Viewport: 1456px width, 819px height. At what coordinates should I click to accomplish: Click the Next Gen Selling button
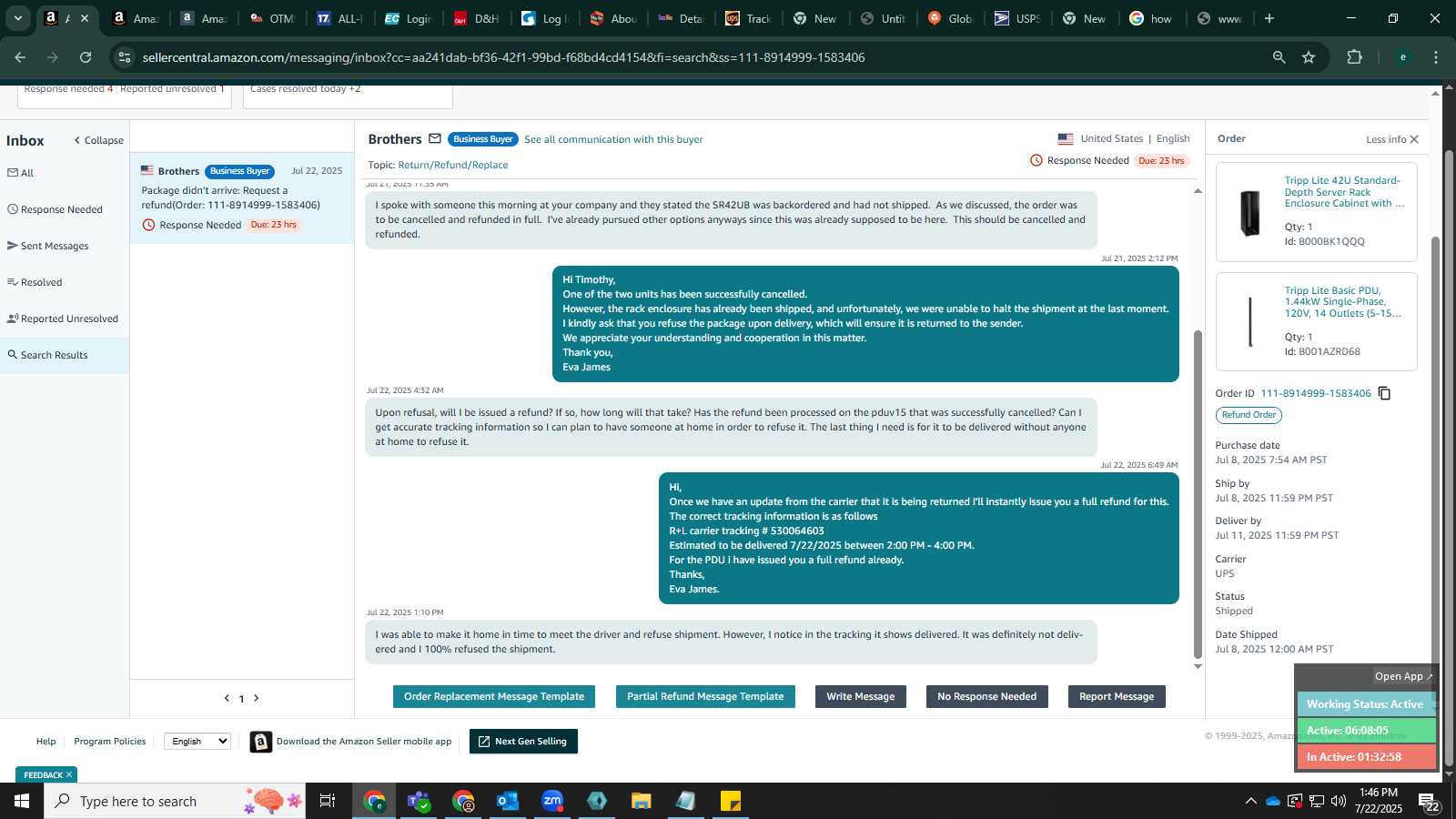click(523, 742)
